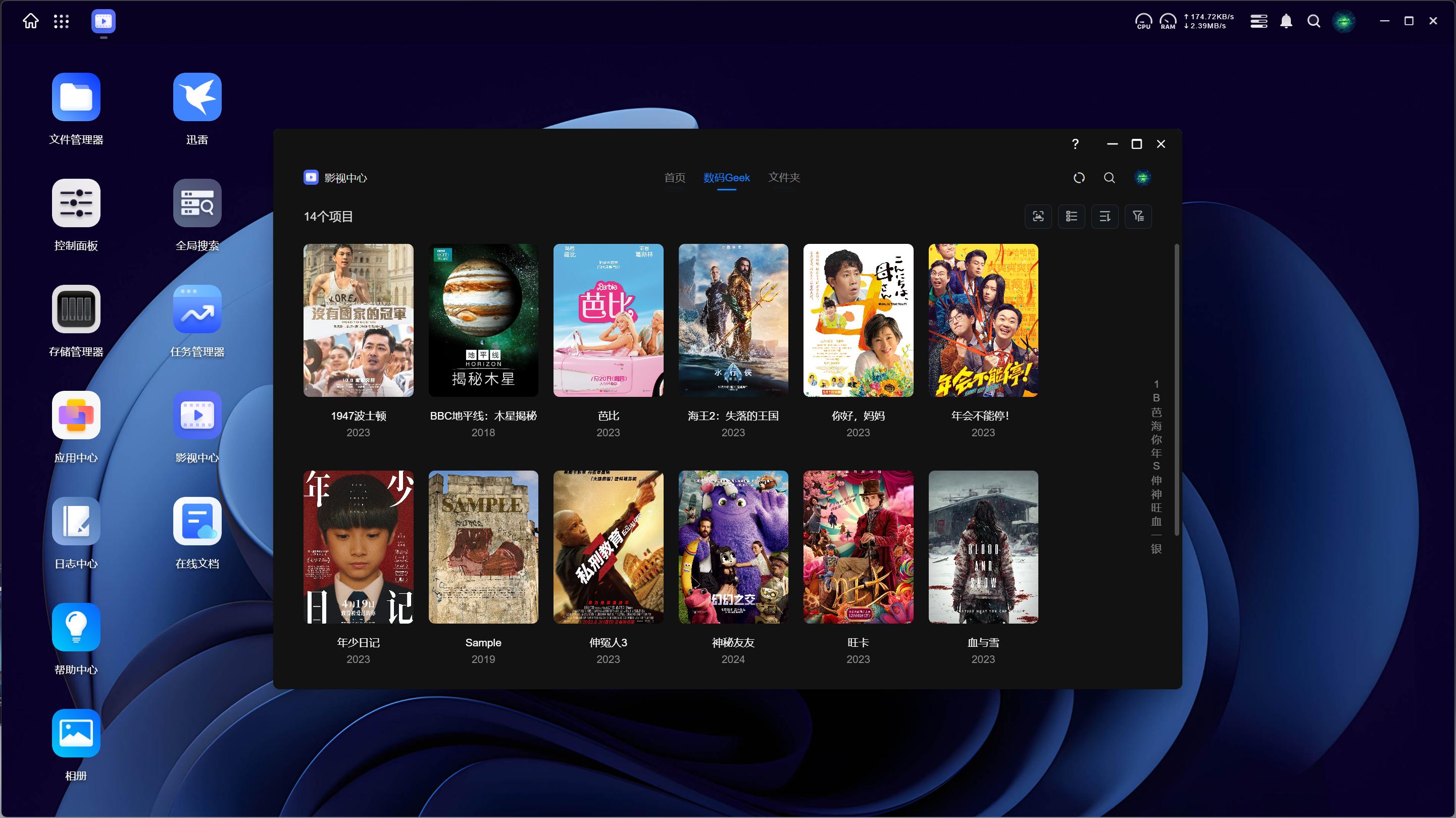Open the 文件管理器 desktop icon
The image size is (1456, 818).
point(76,96)
